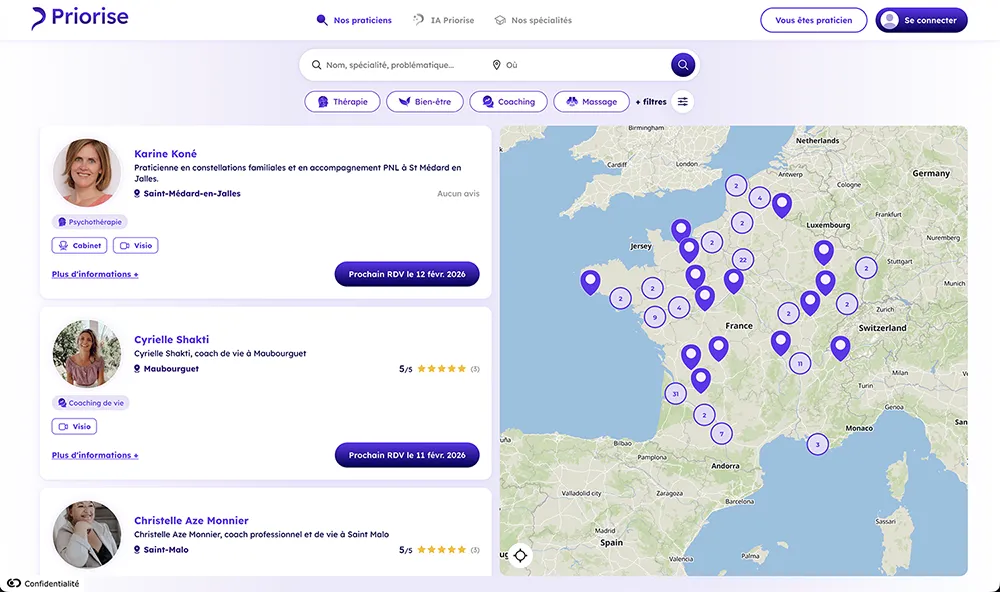Toggle the Thérapie filter chip
The image size is (1000, 592).
click(x=342, y=101)
